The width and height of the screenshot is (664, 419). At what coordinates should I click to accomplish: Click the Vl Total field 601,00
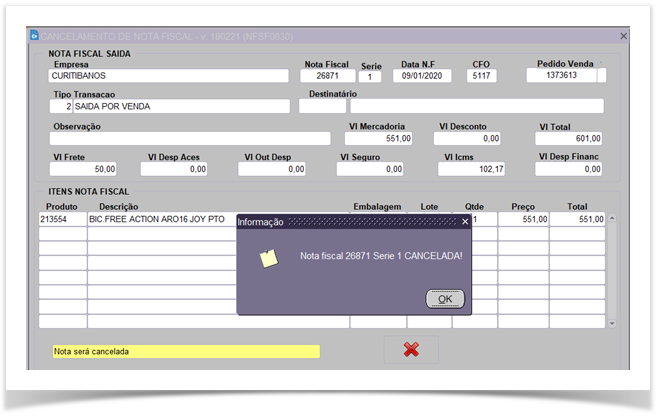click(568, 139)
